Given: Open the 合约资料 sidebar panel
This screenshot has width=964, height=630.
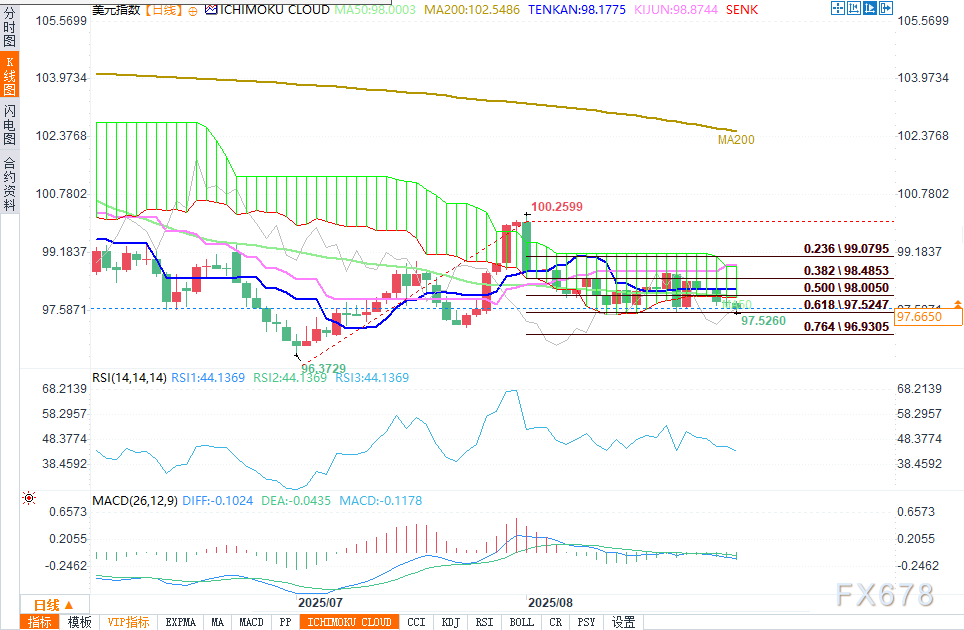Looking at the screenshot, I should (x=9, y=183).
